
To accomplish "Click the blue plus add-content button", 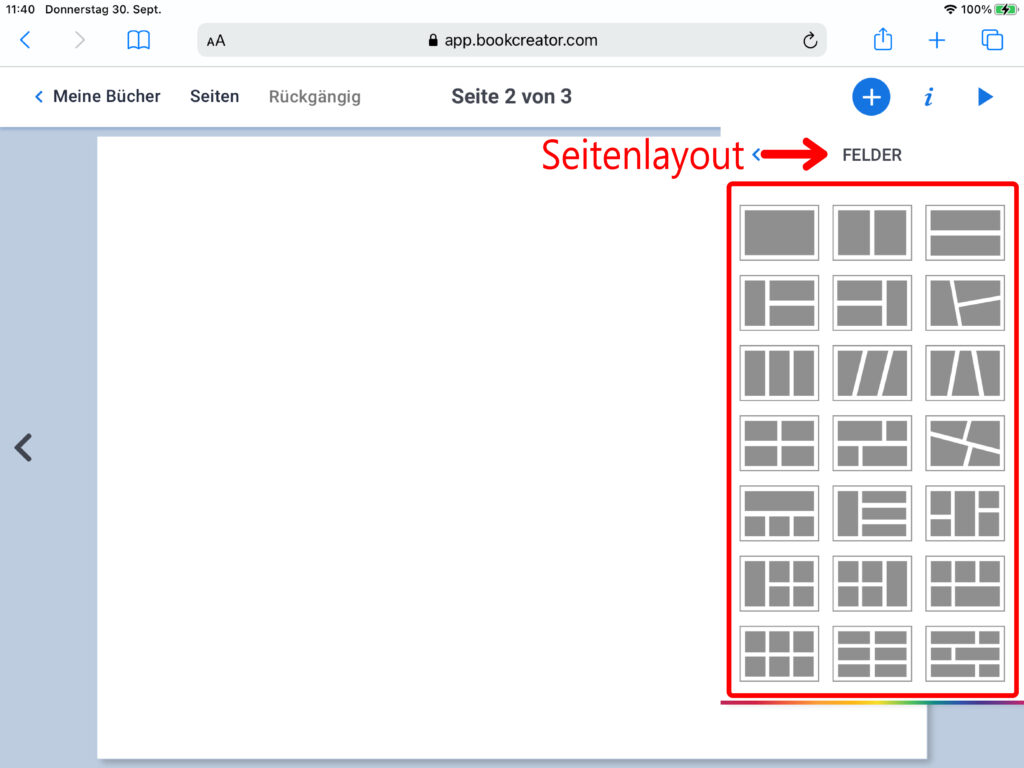I will tap(871, 97).
